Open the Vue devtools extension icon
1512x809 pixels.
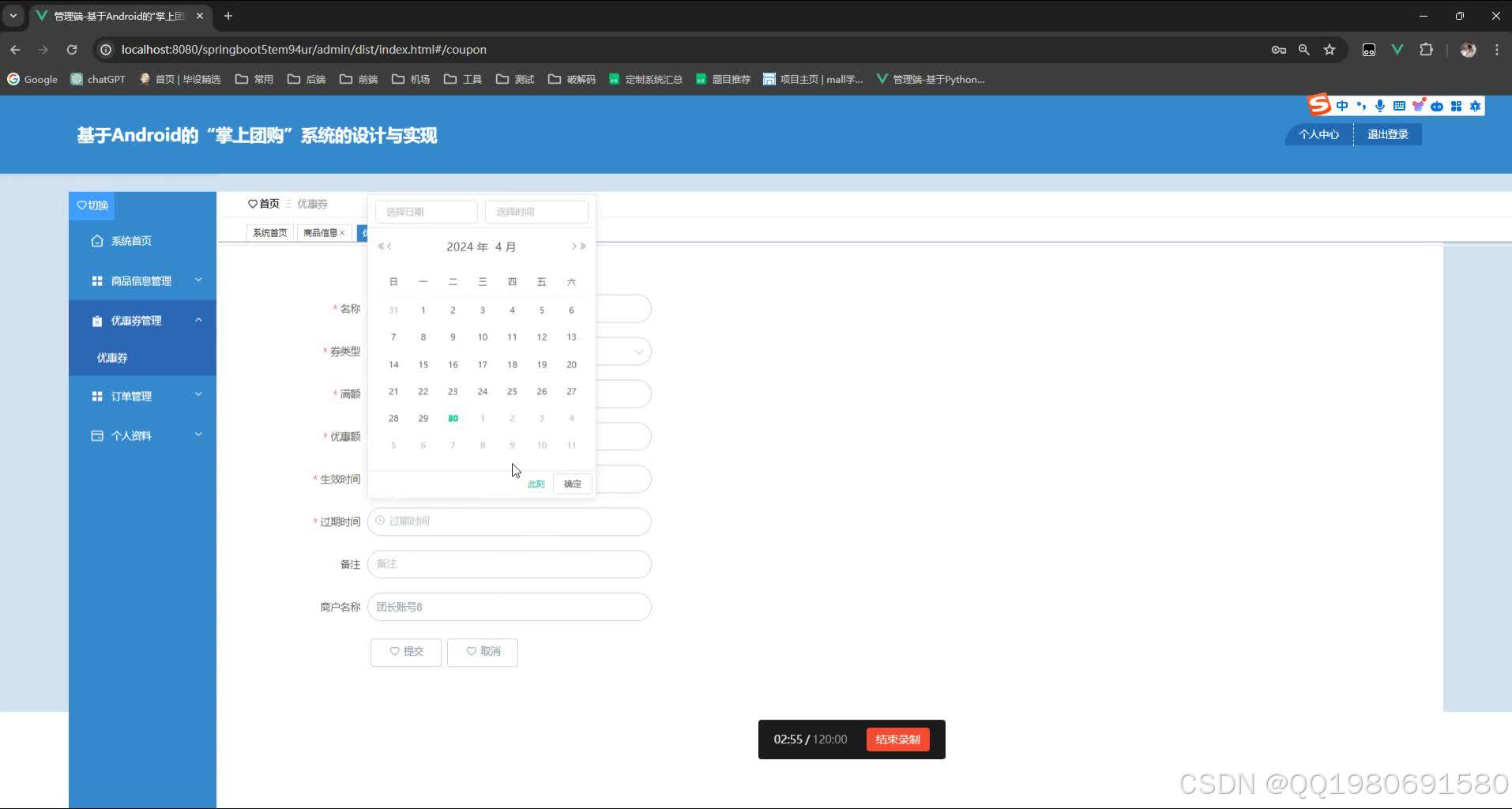pos(1397,50)
